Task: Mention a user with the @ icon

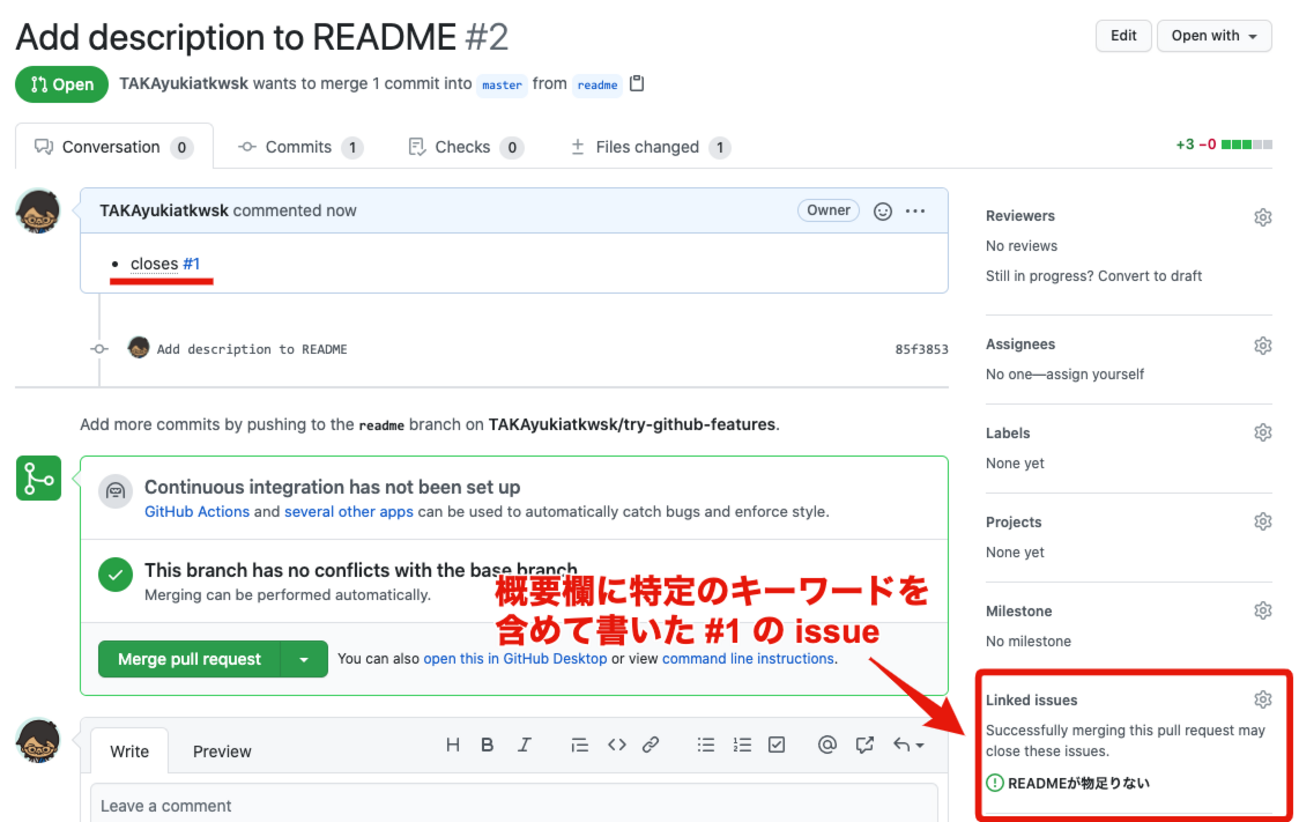Action: click(x=827, y=745)
